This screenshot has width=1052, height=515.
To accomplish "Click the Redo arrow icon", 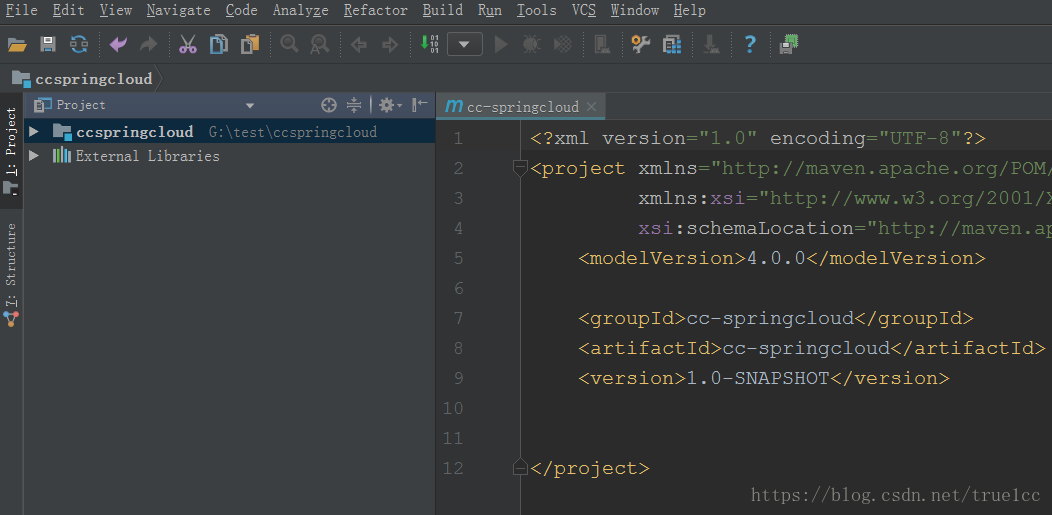I will pos(148,45).
